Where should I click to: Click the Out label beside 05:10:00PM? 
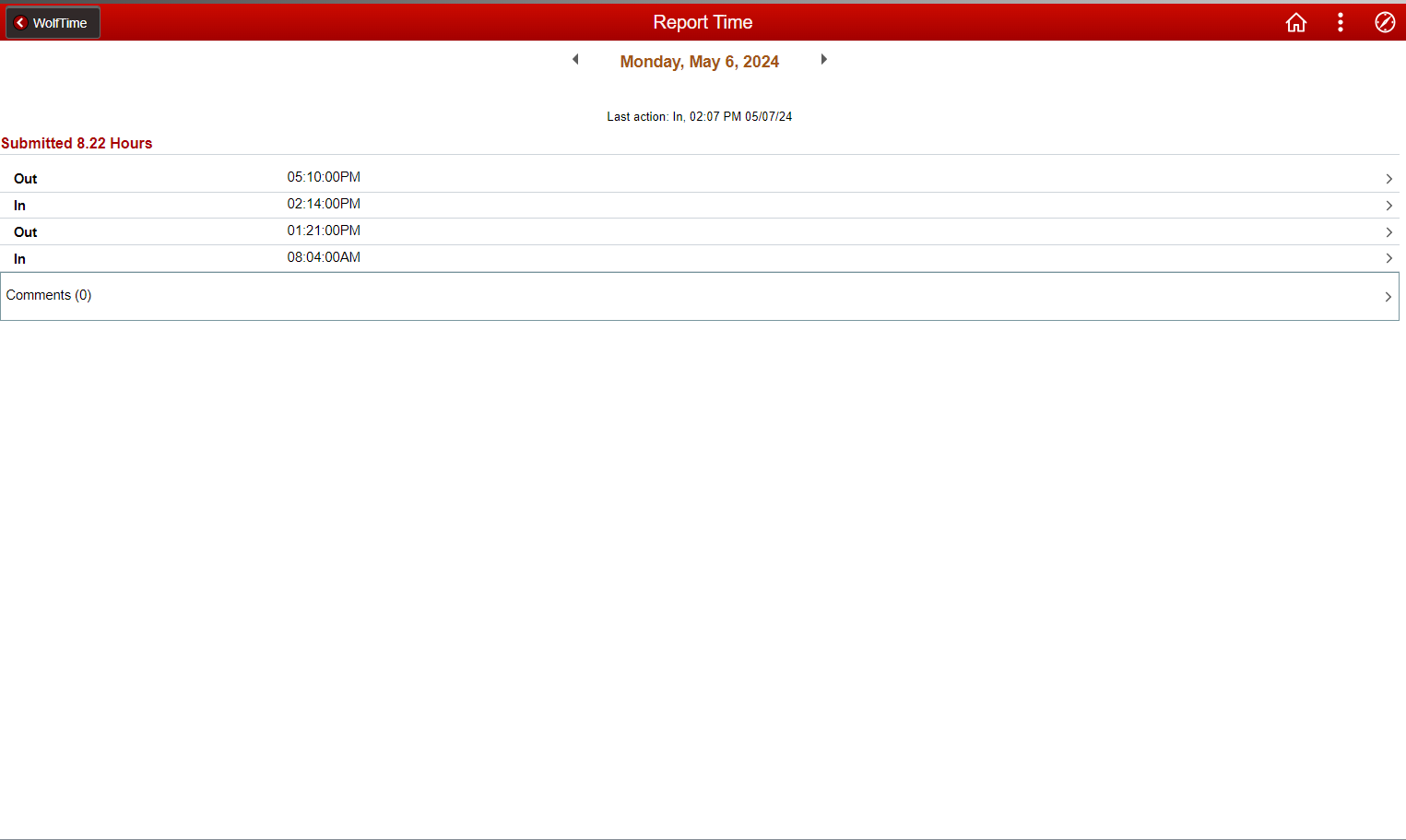pos(26,179)
